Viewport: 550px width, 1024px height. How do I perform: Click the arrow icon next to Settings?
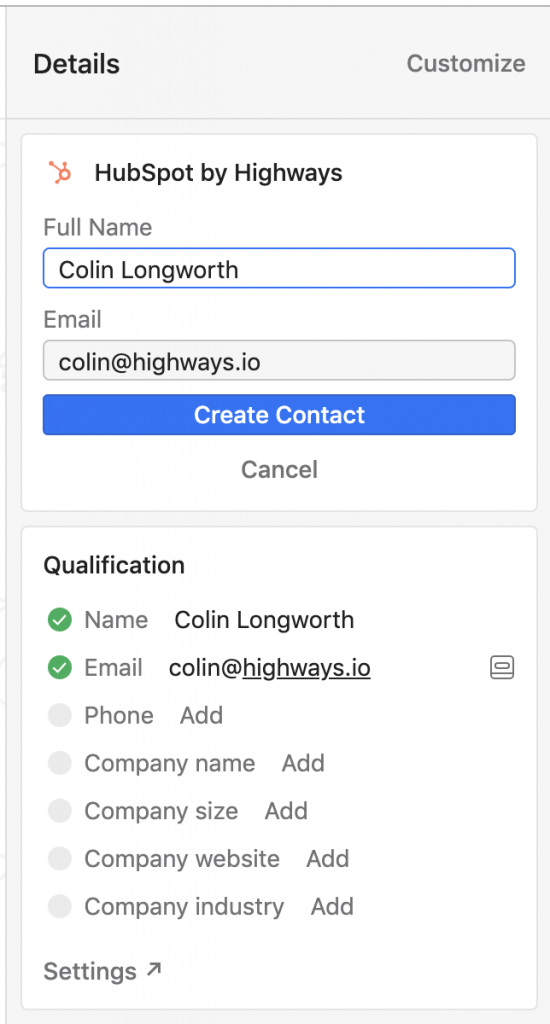154,970
